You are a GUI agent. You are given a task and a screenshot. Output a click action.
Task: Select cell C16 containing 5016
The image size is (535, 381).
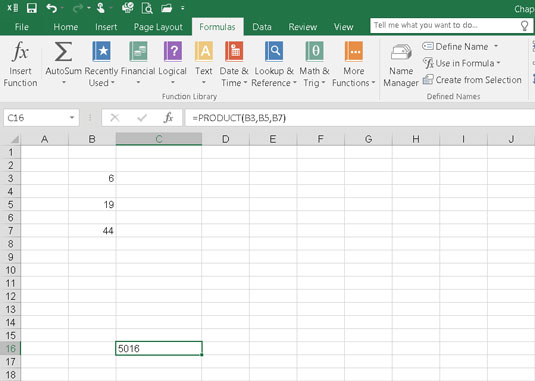tap(159, 349)
